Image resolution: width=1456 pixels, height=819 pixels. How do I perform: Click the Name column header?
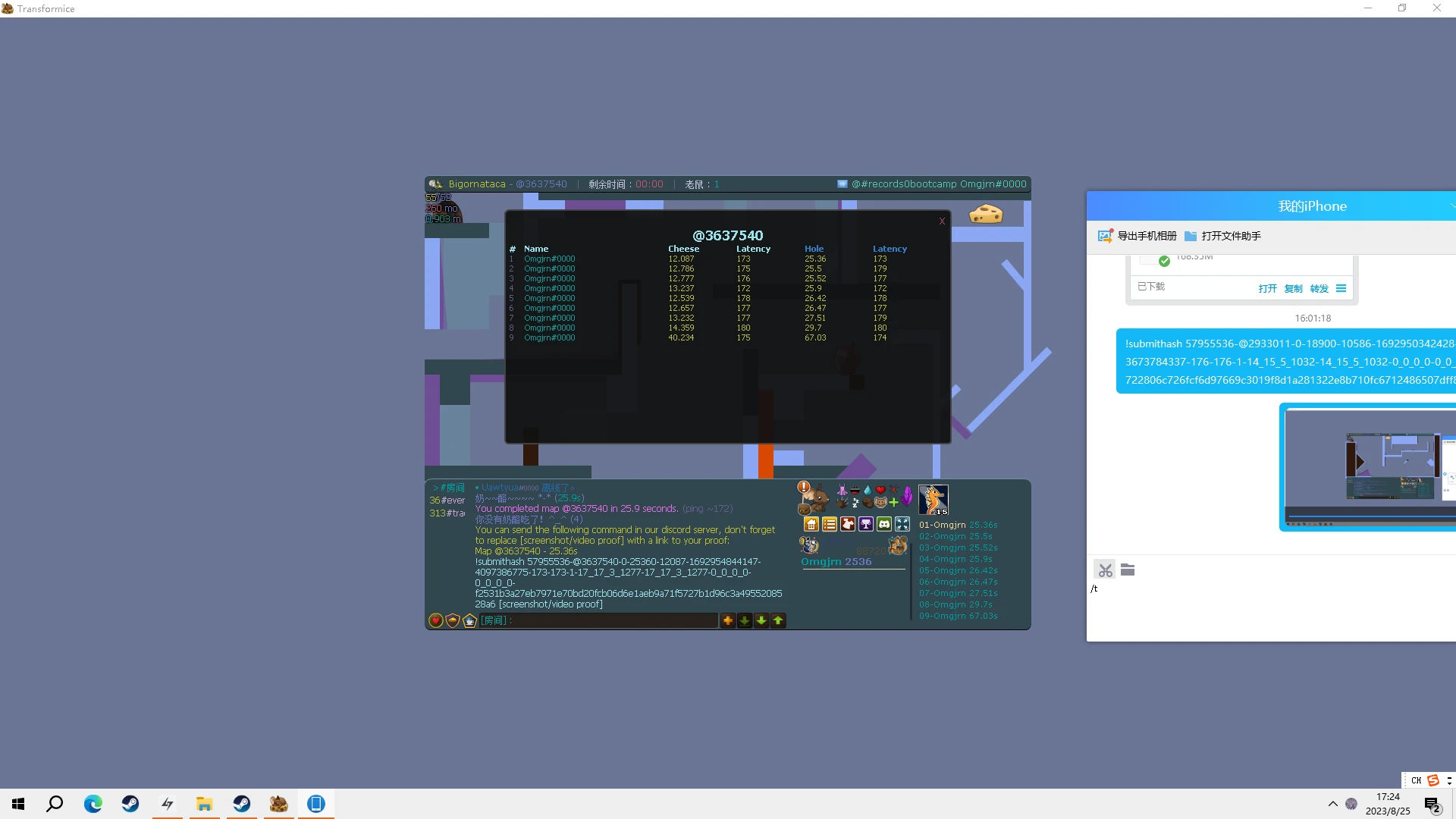[x=536, y=249]
